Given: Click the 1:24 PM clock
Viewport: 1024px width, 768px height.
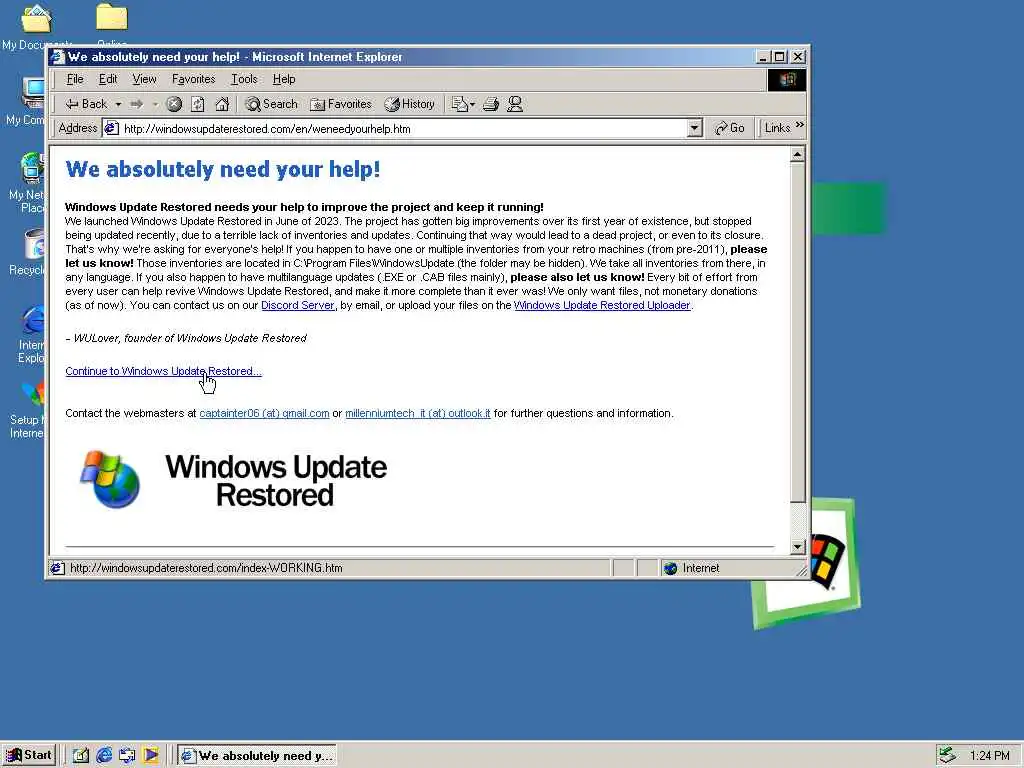Looking at the screenshot, I should [x=989, y=756].
